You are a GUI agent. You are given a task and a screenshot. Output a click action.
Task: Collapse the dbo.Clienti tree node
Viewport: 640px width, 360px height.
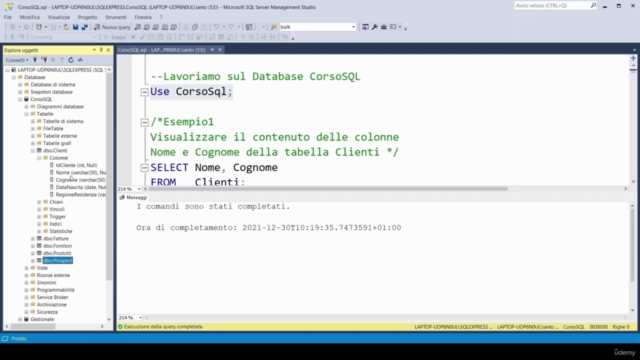coord(33,151)
